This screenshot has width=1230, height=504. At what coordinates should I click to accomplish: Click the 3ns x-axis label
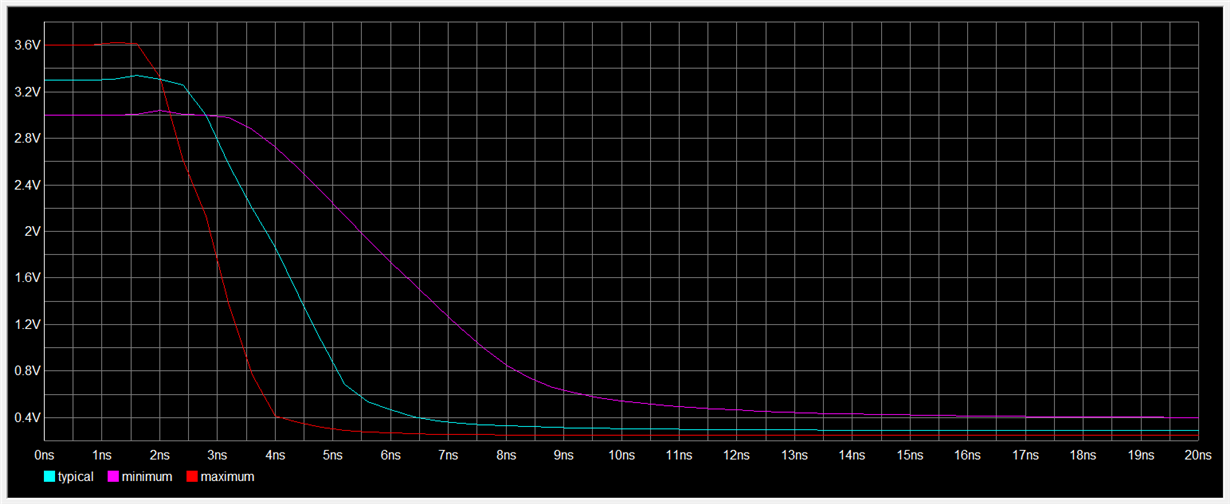pos(217,454)
